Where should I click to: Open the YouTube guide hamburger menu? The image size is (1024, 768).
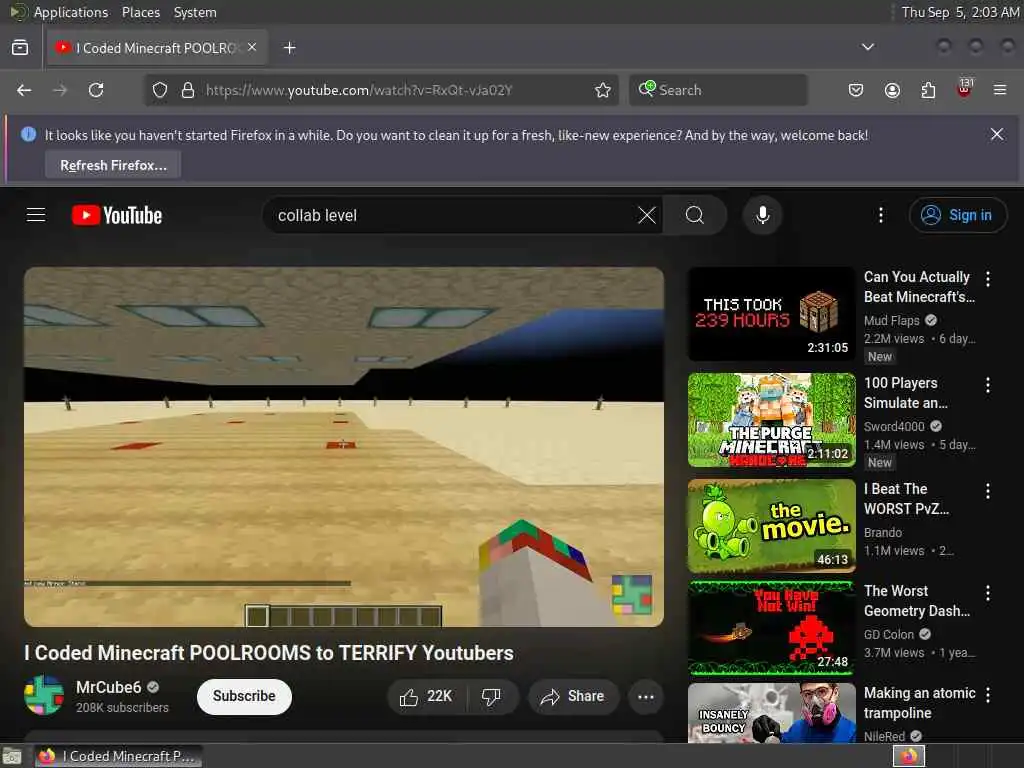pos(36,215)
